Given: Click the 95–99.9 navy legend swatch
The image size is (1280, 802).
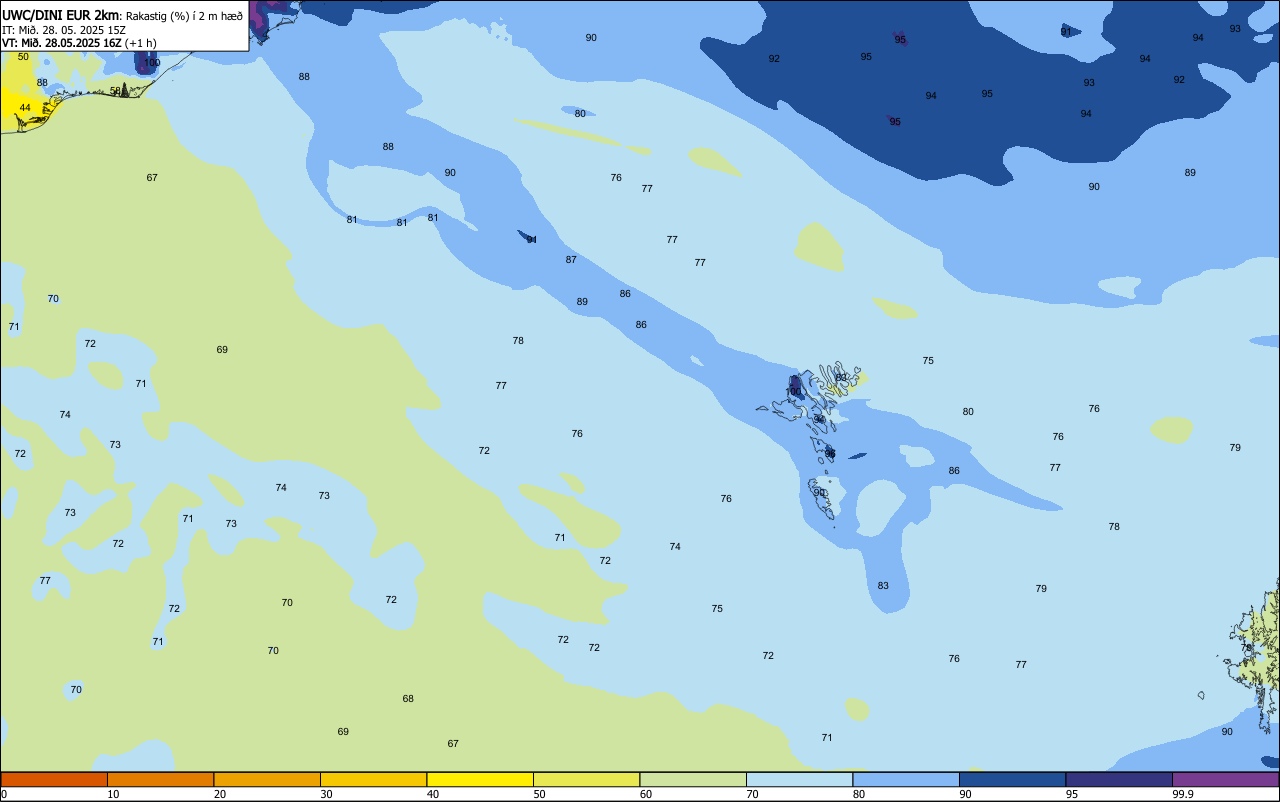Looking at the screenshot, I should coord(1119,779).
